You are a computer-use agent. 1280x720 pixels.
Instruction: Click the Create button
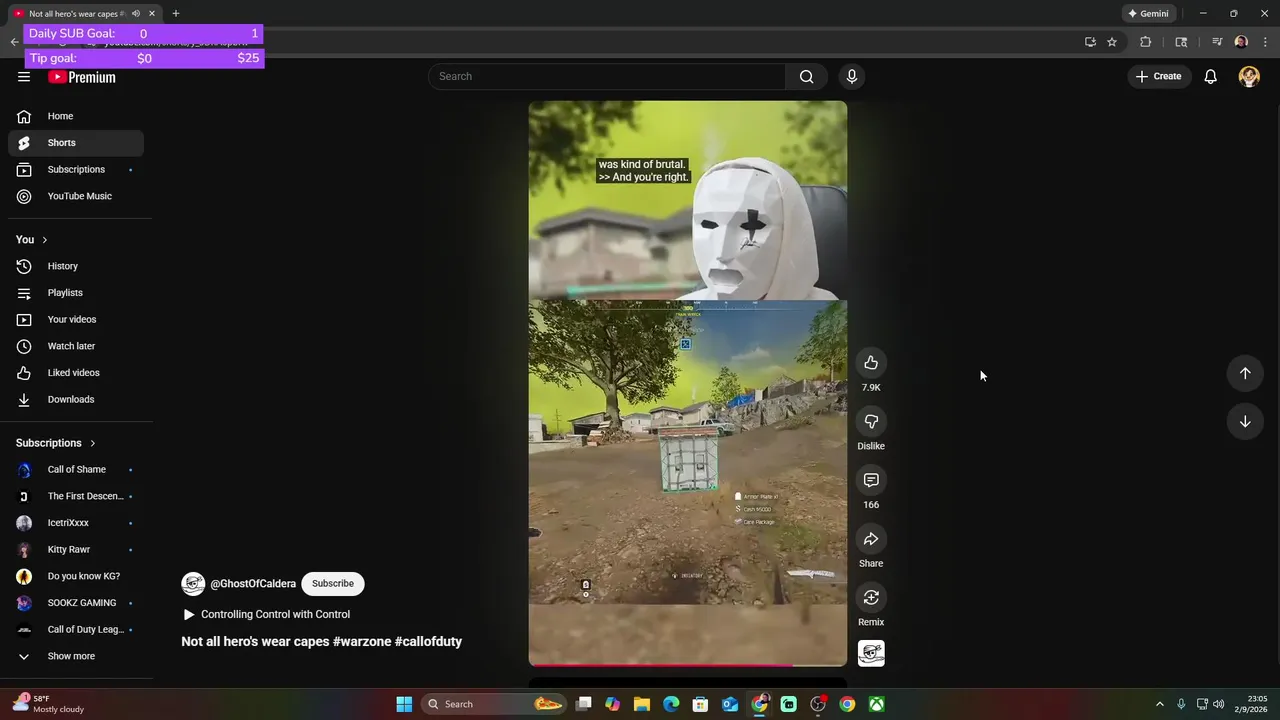tap(1159, 76)
